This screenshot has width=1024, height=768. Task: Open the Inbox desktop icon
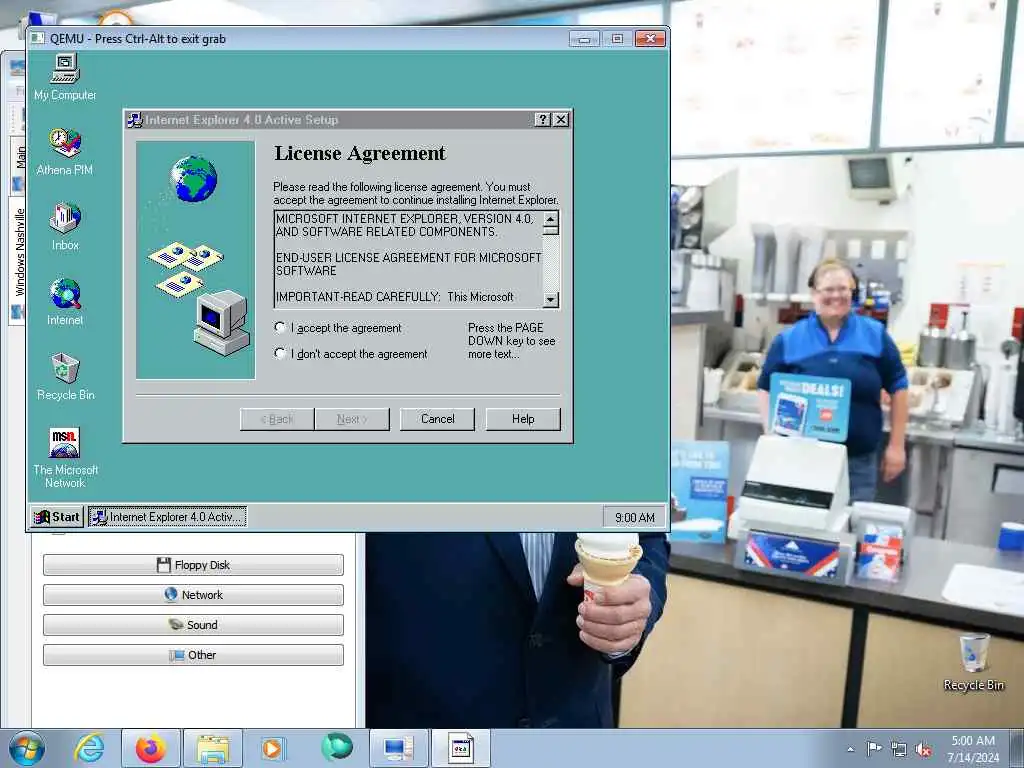click(x=65, y=226)
